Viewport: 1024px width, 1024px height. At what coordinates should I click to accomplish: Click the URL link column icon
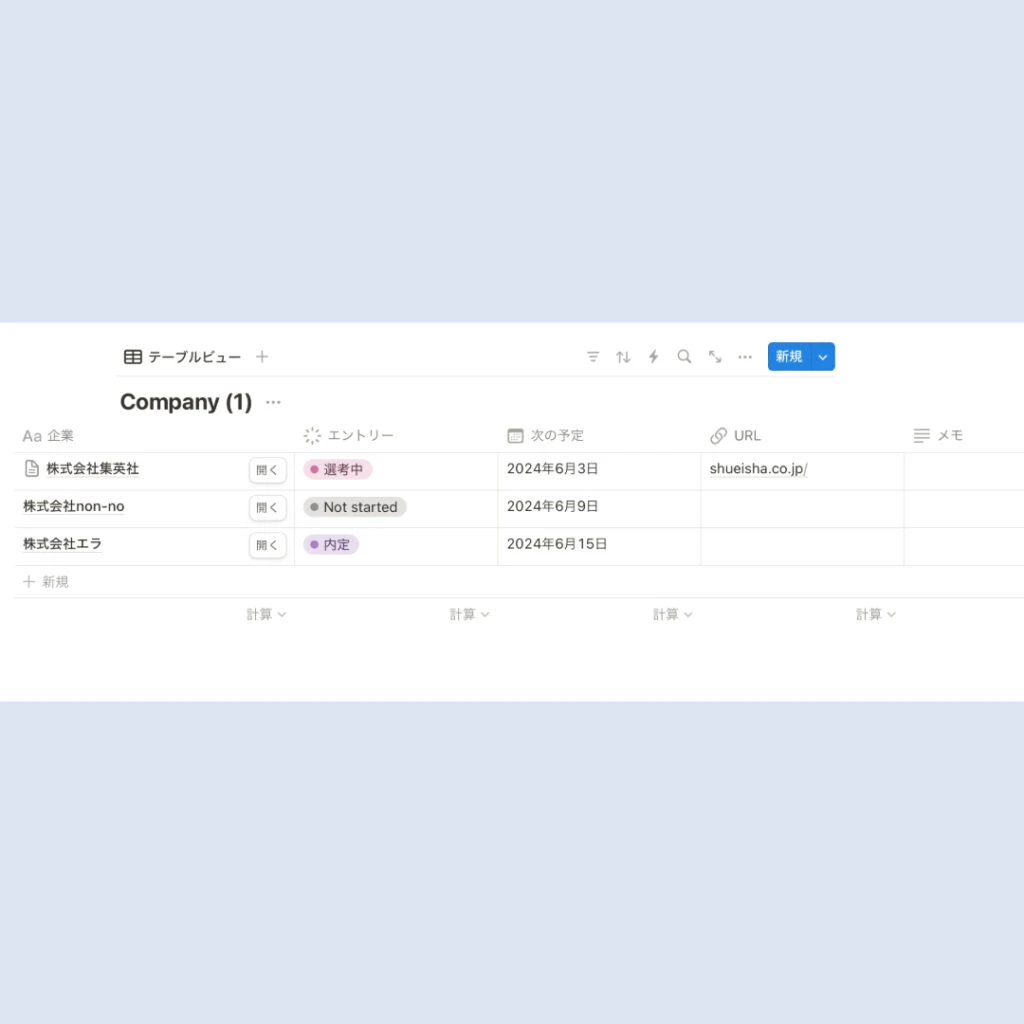click(718, 436)
